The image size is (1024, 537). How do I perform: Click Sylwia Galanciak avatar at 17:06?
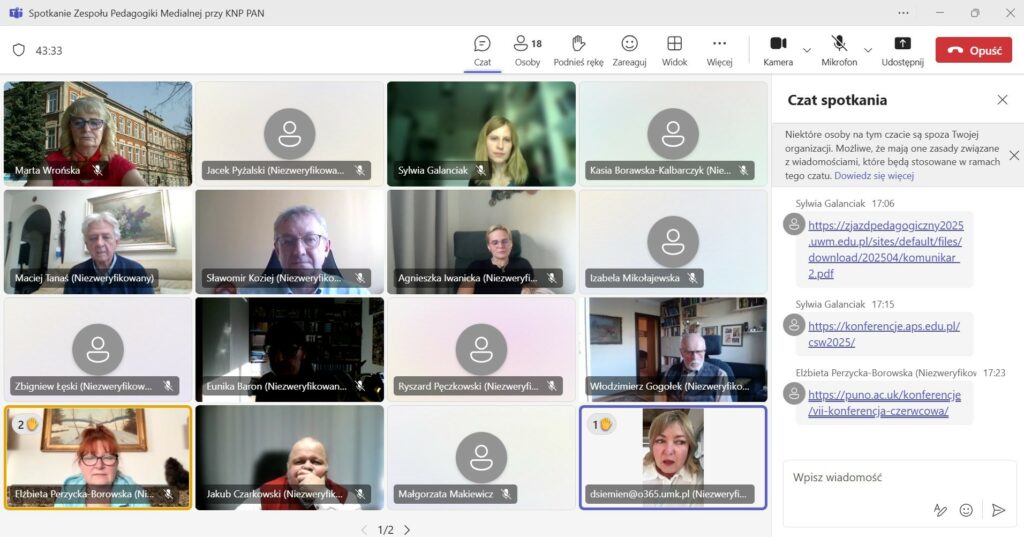click(x=794, y=225)
